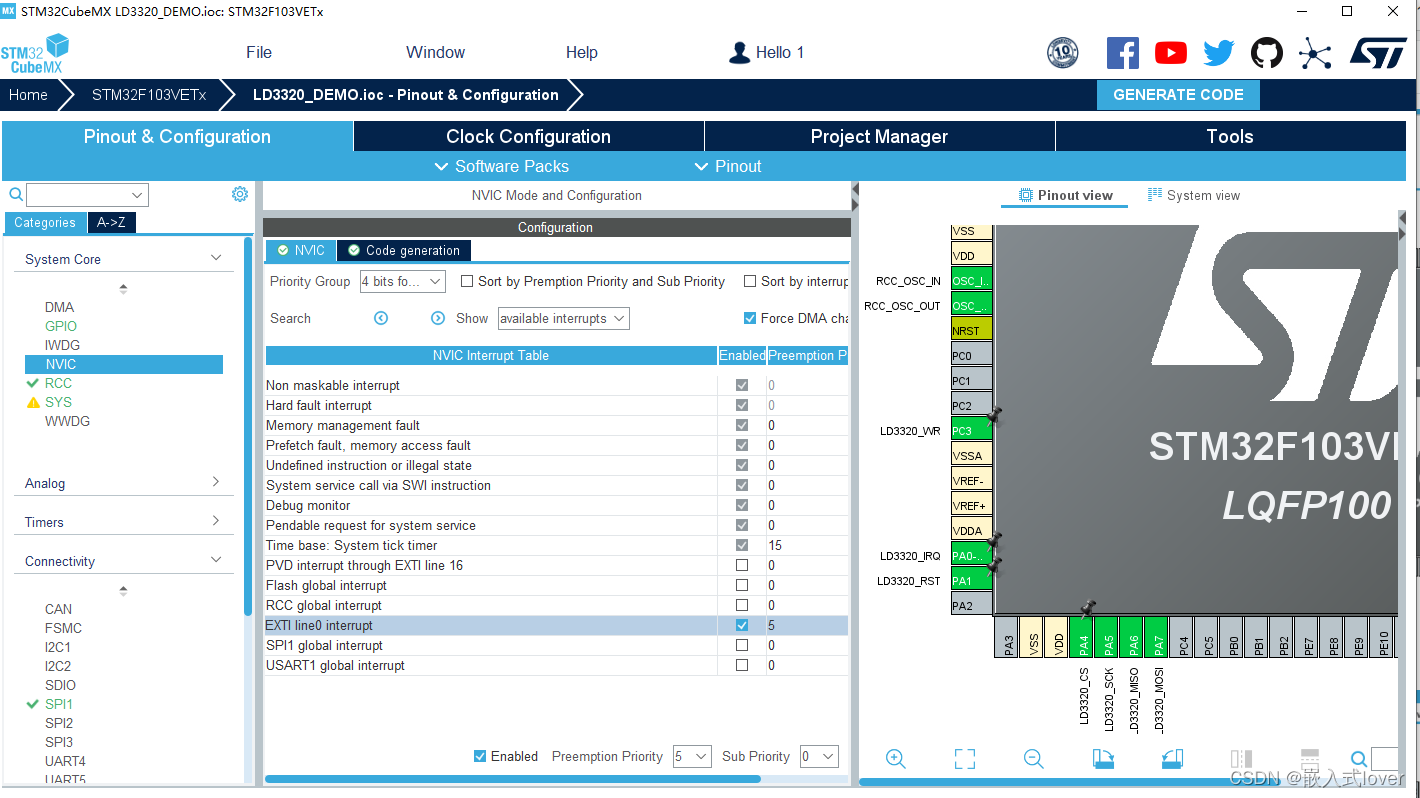Select pin PC3 on the chip
The height and width of the screenshot is (798, 1420).
pyautogui.click(x=972, y=431)
